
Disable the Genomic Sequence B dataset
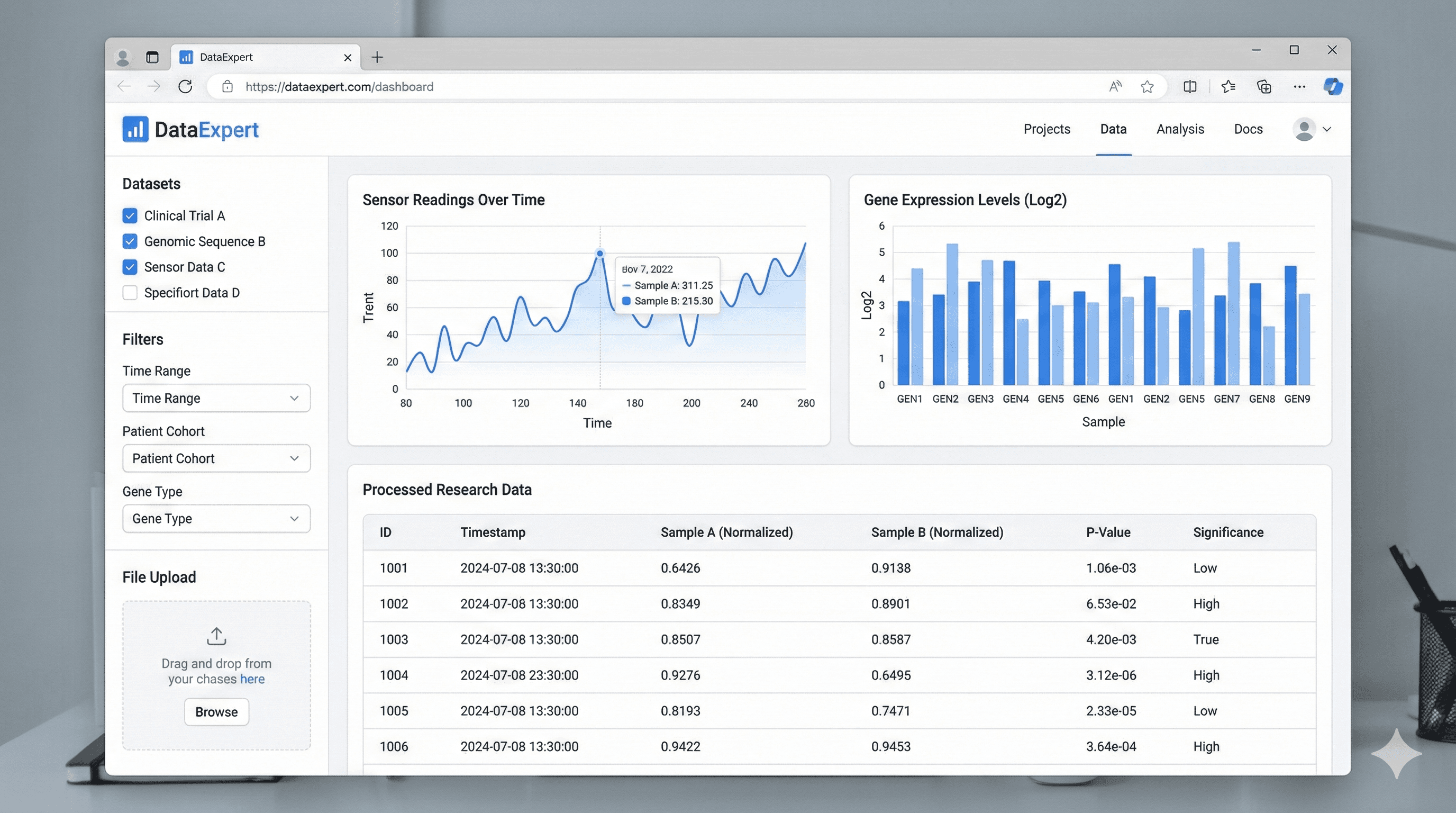click(130, 241)
